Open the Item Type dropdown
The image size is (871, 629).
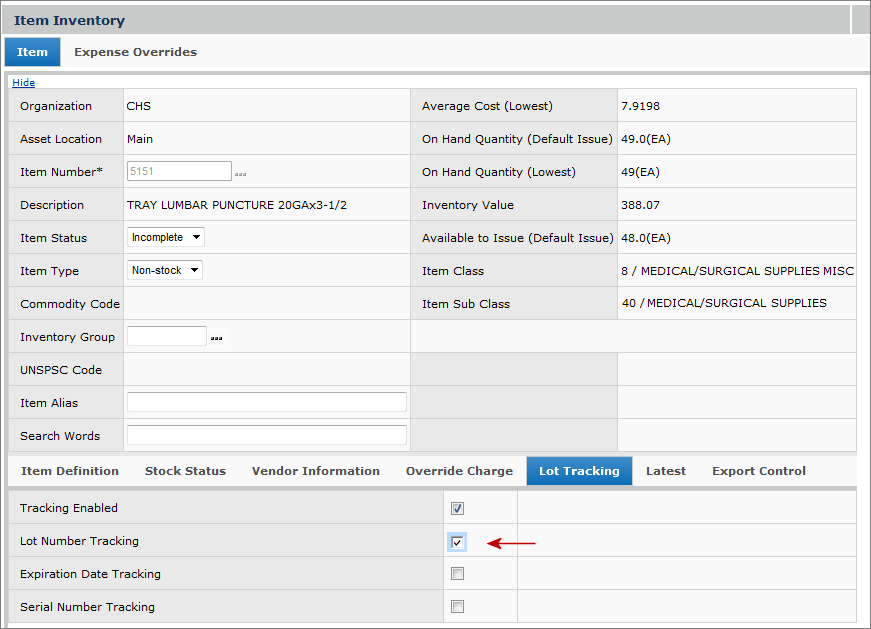165,271
